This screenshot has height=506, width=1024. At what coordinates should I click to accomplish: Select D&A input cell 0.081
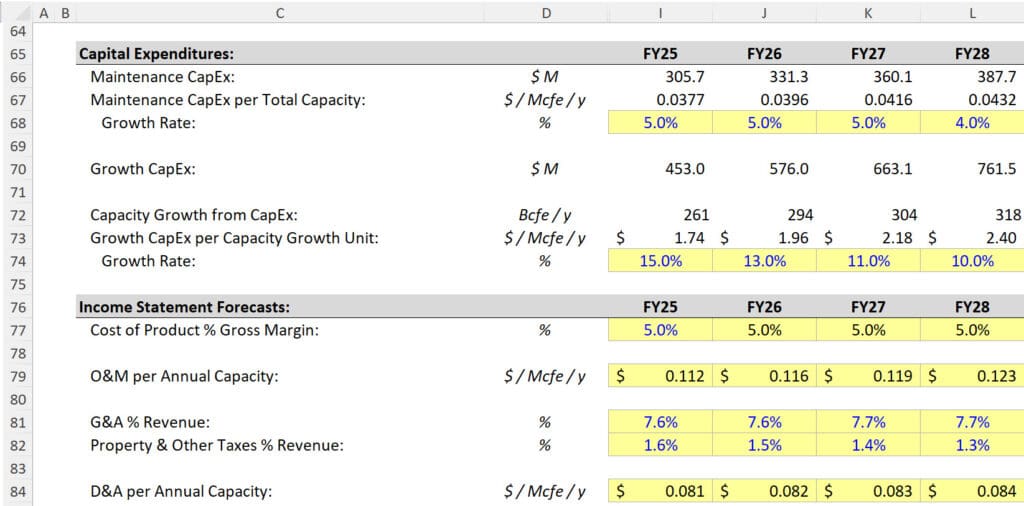660,491
